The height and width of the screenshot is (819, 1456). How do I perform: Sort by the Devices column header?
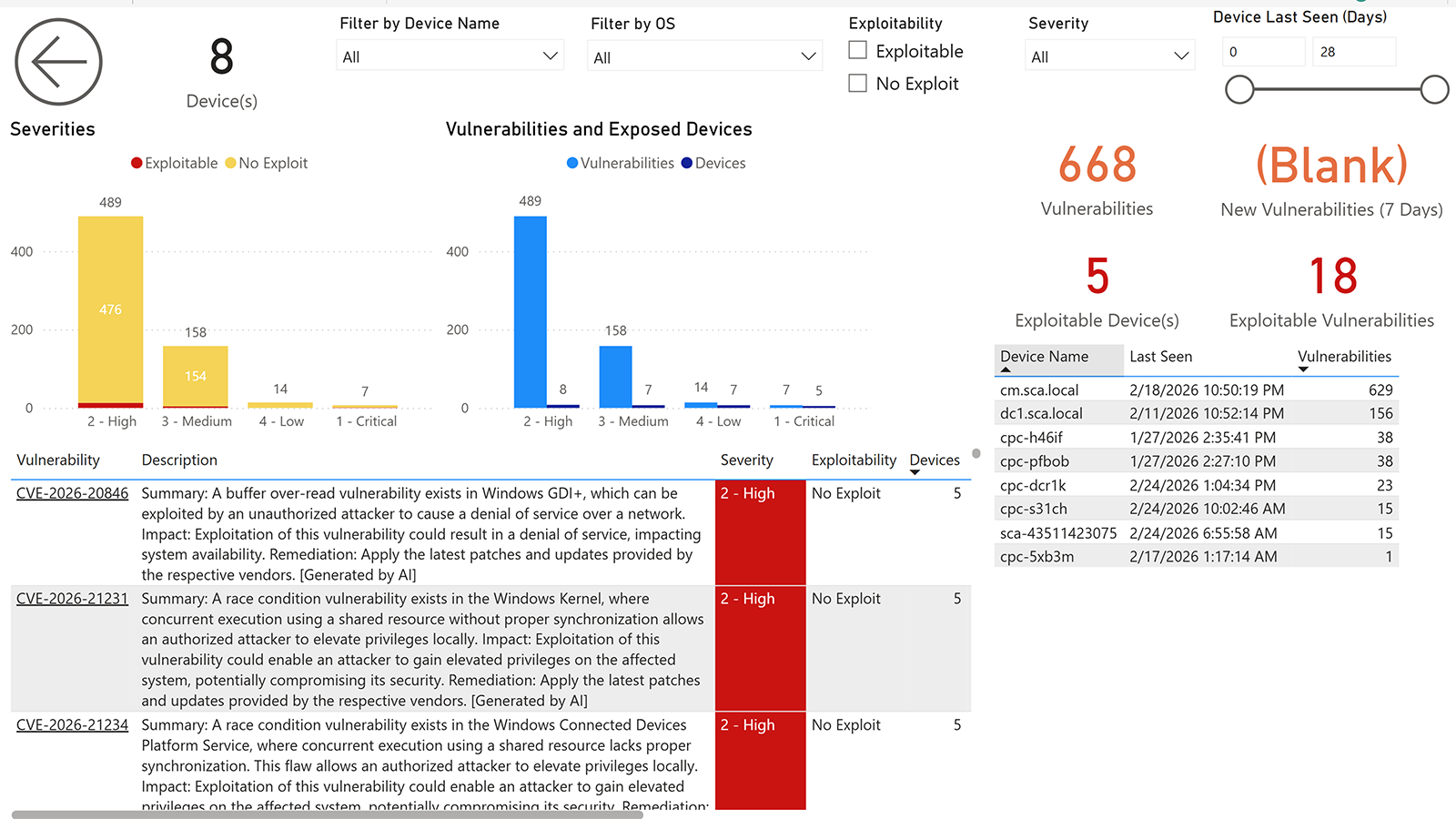click(x=935, y=460)
